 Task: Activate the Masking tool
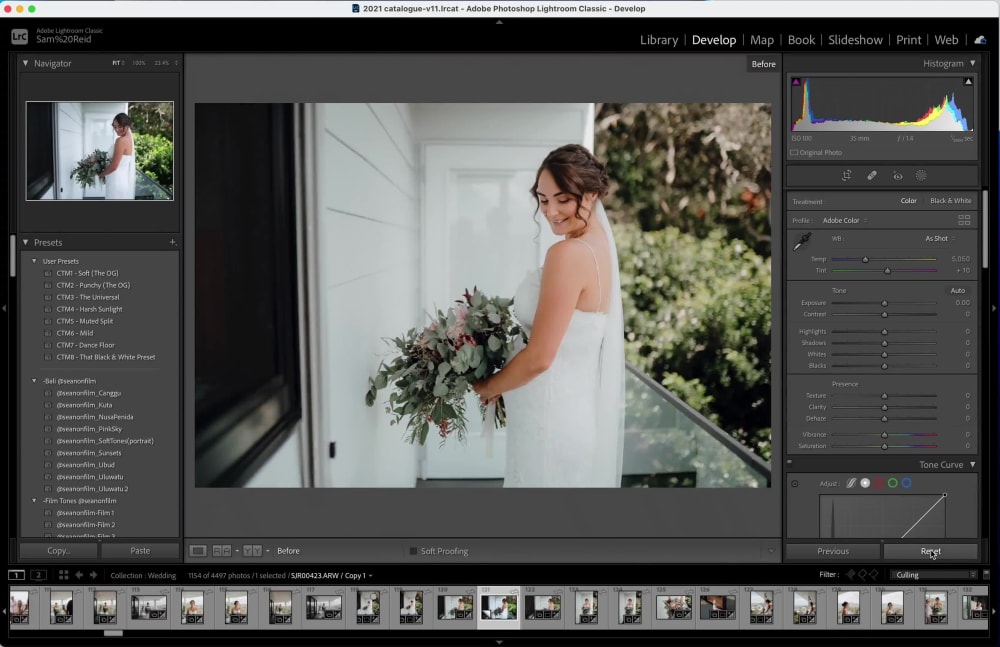click(921, 175)
